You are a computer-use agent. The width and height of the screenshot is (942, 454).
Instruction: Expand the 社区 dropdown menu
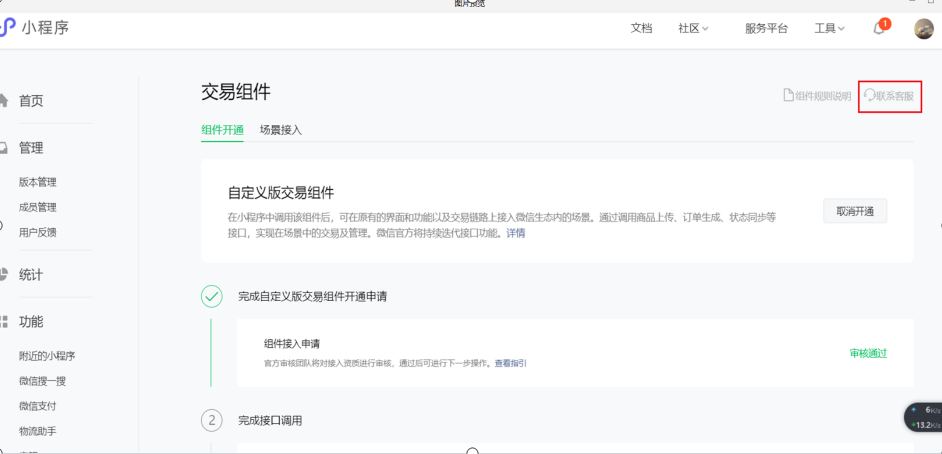[693, 28]
